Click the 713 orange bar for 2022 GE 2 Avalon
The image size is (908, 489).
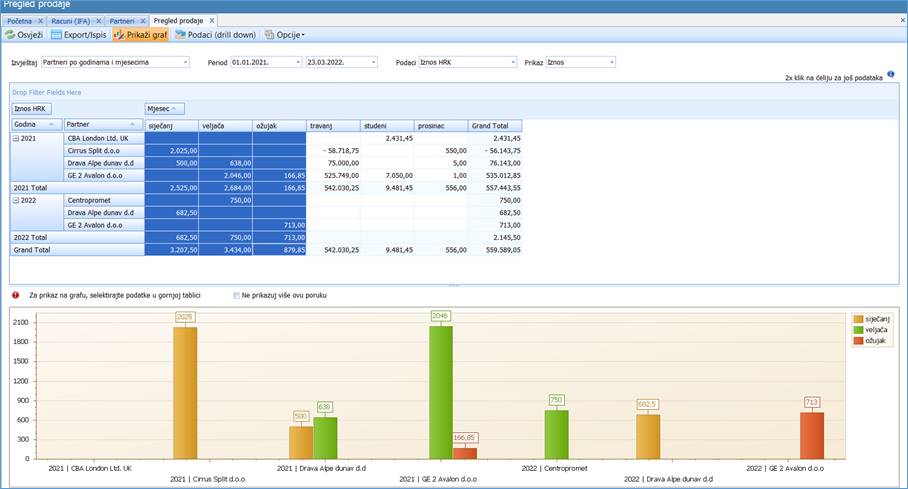click(x=812, y=436)
